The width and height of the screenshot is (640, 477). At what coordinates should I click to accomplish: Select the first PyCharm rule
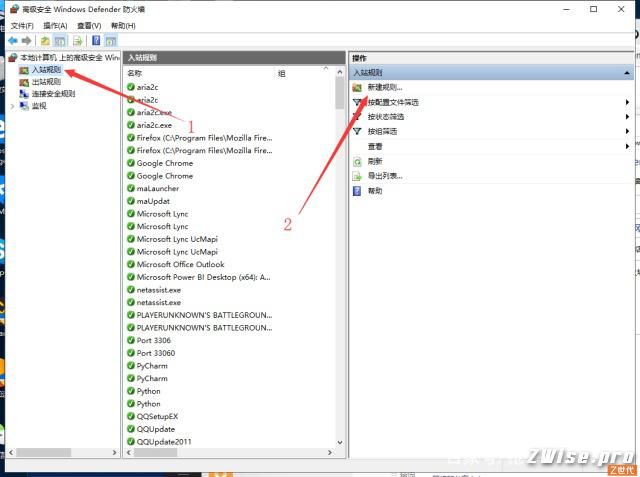[152, 366]
